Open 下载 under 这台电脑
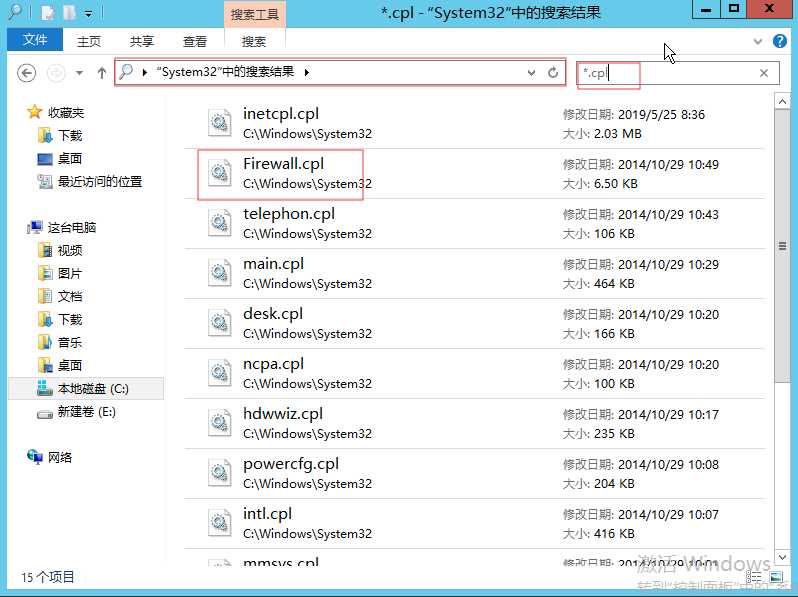 tap(70, 319)
